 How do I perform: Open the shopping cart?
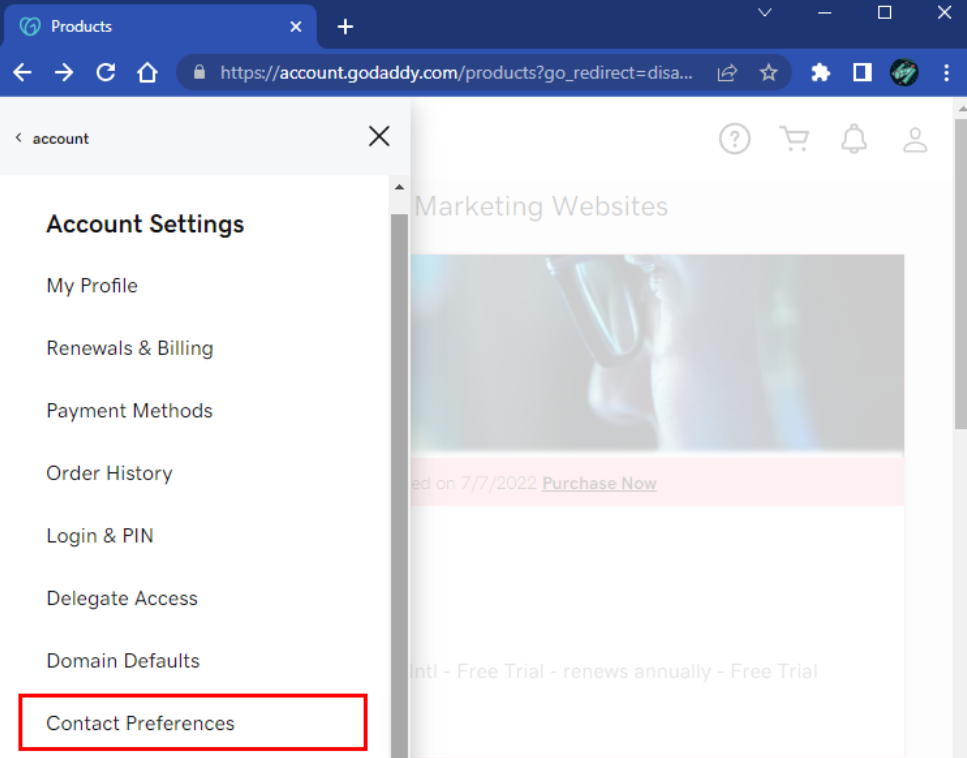point(794,139)
